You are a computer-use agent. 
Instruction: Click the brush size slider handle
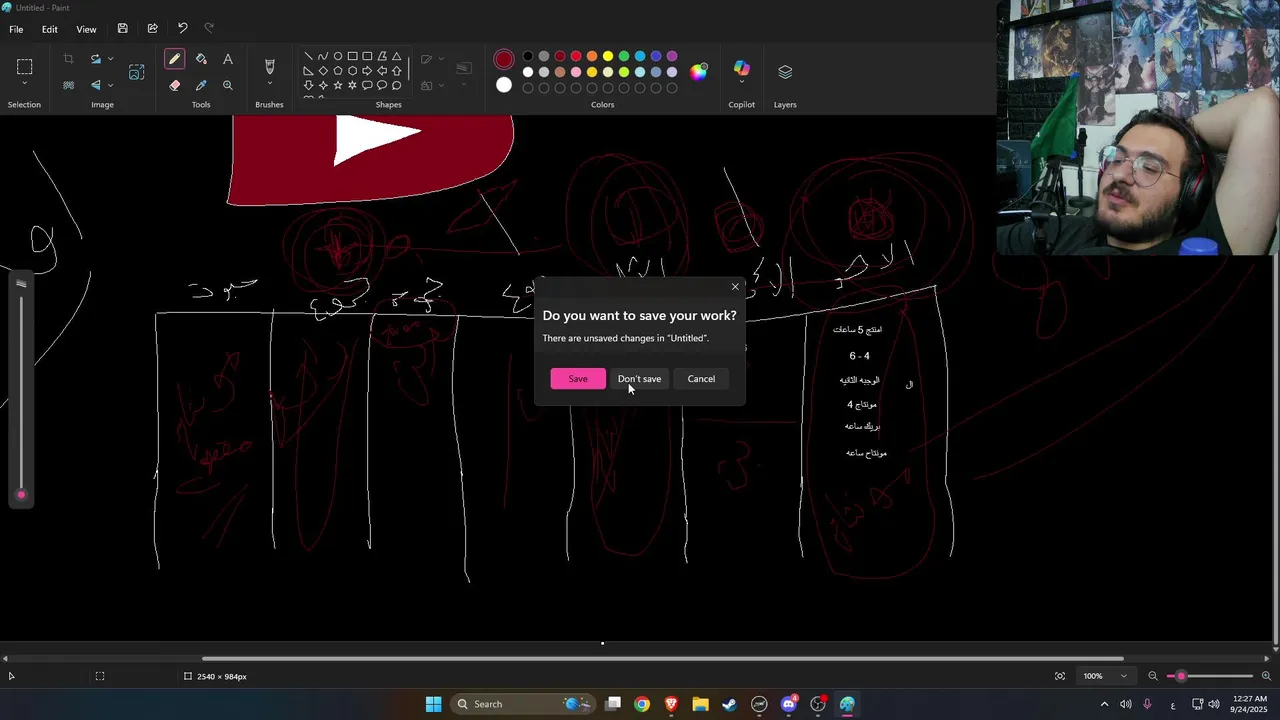20,494
